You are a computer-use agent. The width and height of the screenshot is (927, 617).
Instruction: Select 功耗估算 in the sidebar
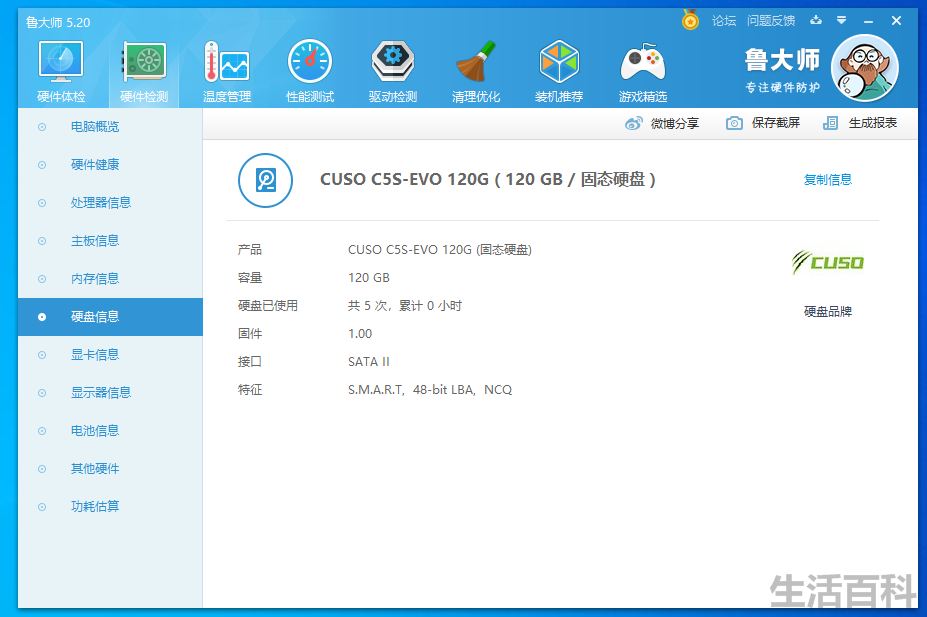pyautogui.click(x=110, y=506)
